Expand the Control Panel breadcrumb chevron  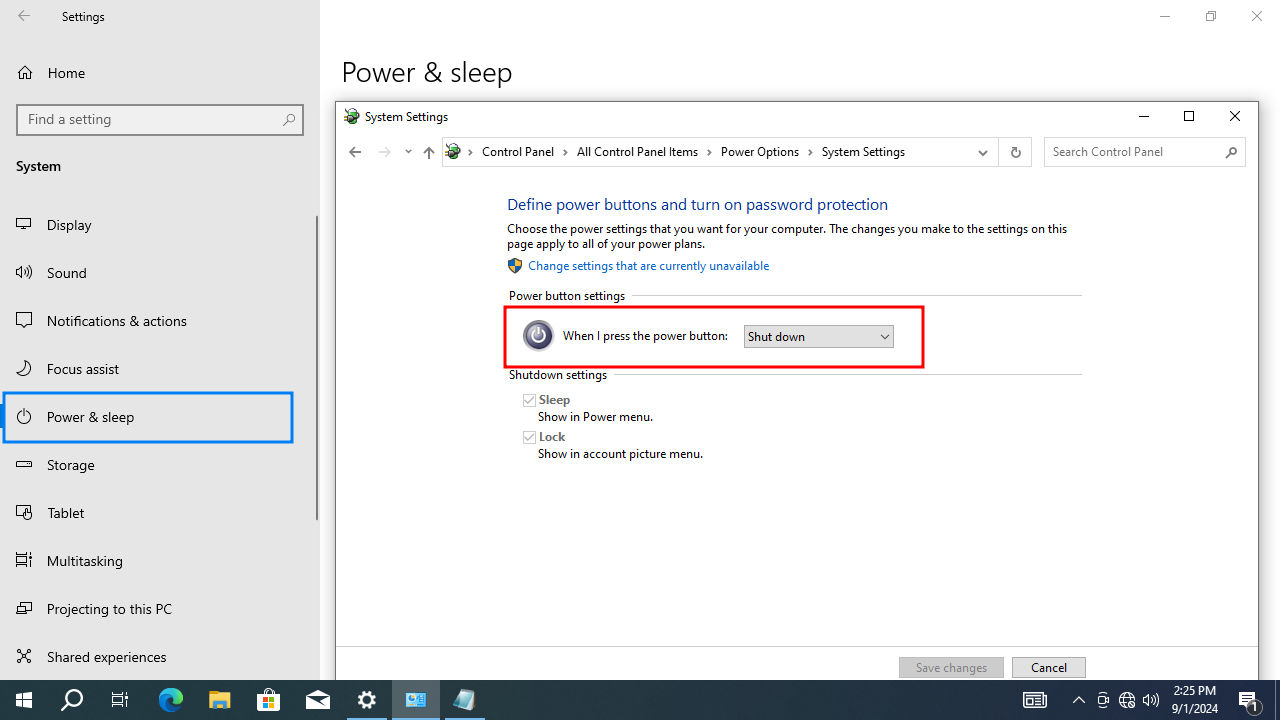click(566, 152)
